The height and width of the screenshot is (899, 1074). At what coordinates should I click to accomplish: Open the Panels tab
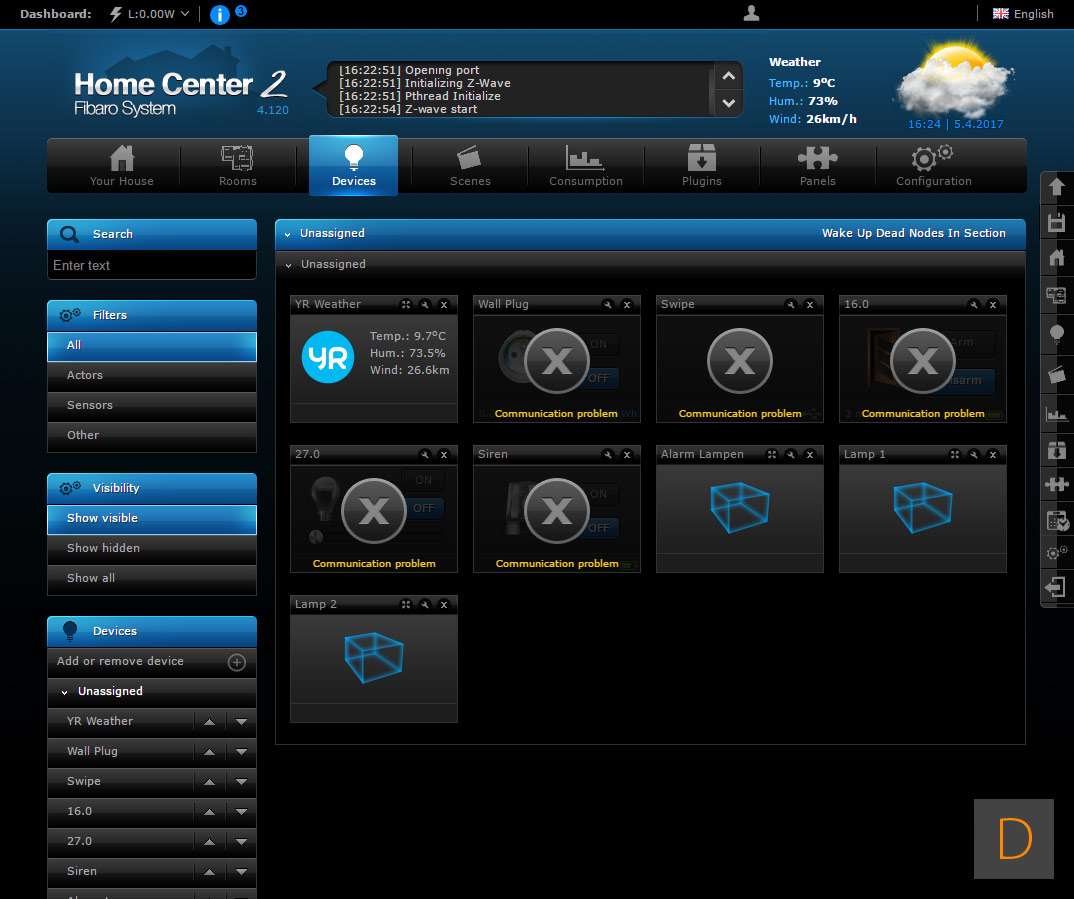[817, 166]
